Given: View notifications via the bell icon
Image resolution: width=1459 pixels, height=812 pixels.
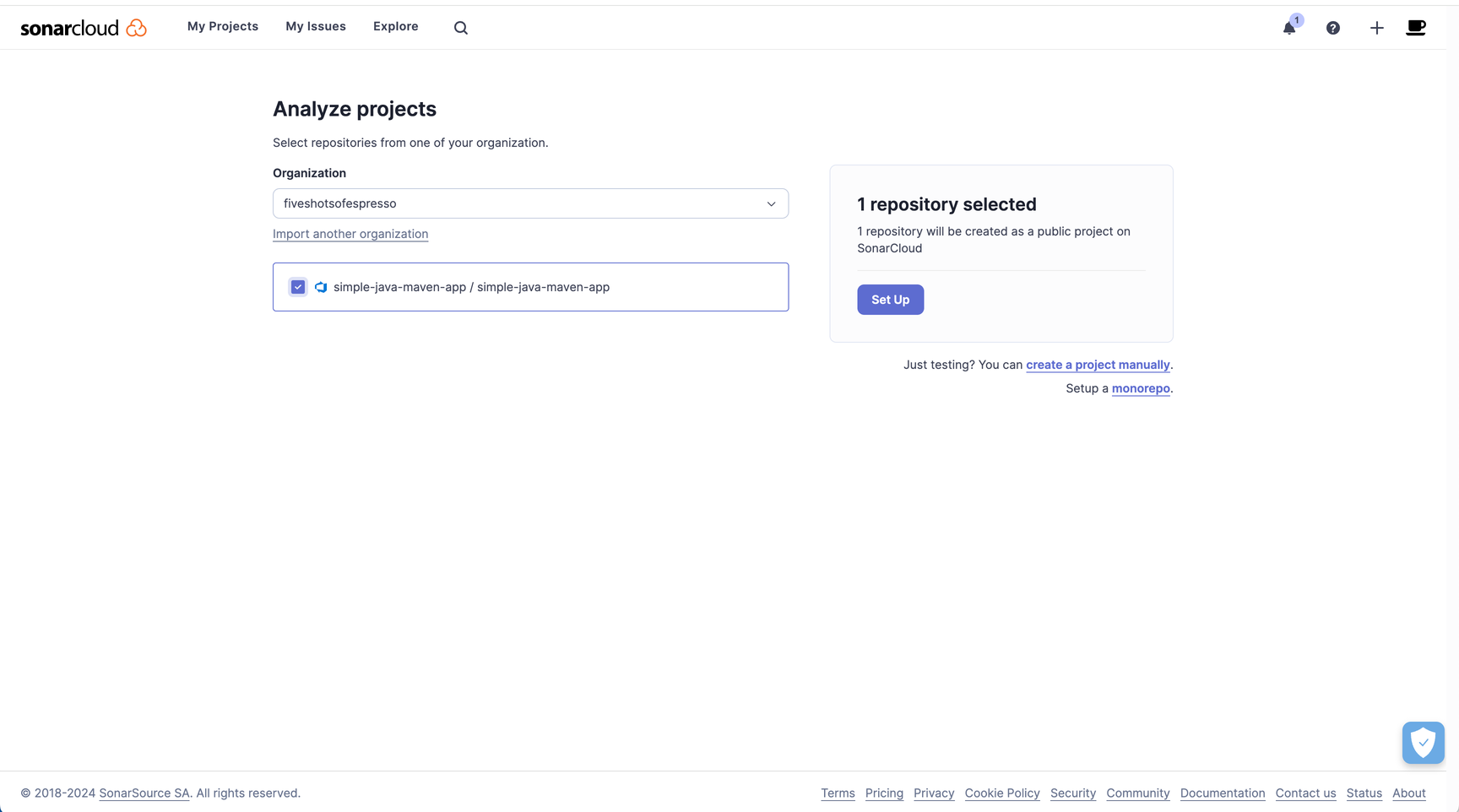Looking at the screenshot, I should click(x=1288, y=28).
